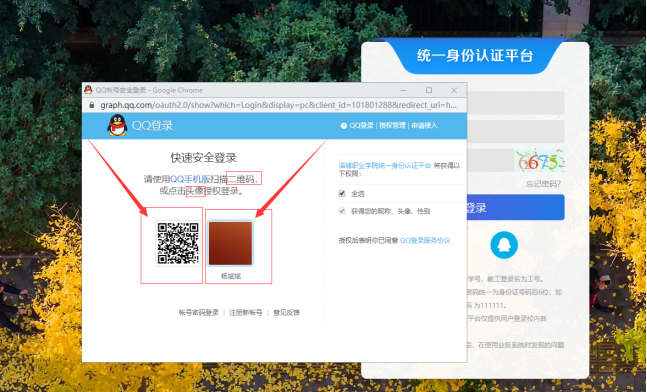This screenshot has height=392, width=647.
Task: Click the 统一身份认证平台 title text
Action: (475, 55)
